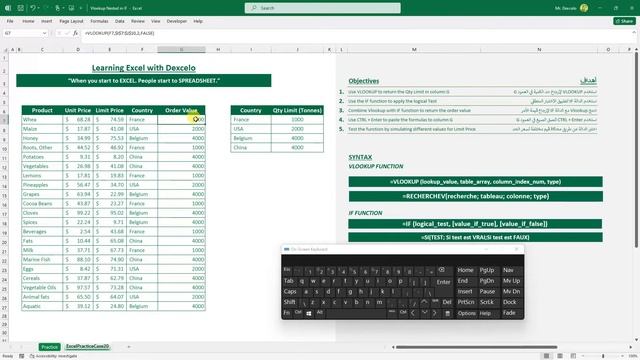Viewport: 640px width, 360px height.
Task: Open the File menu
Action: 10,21
